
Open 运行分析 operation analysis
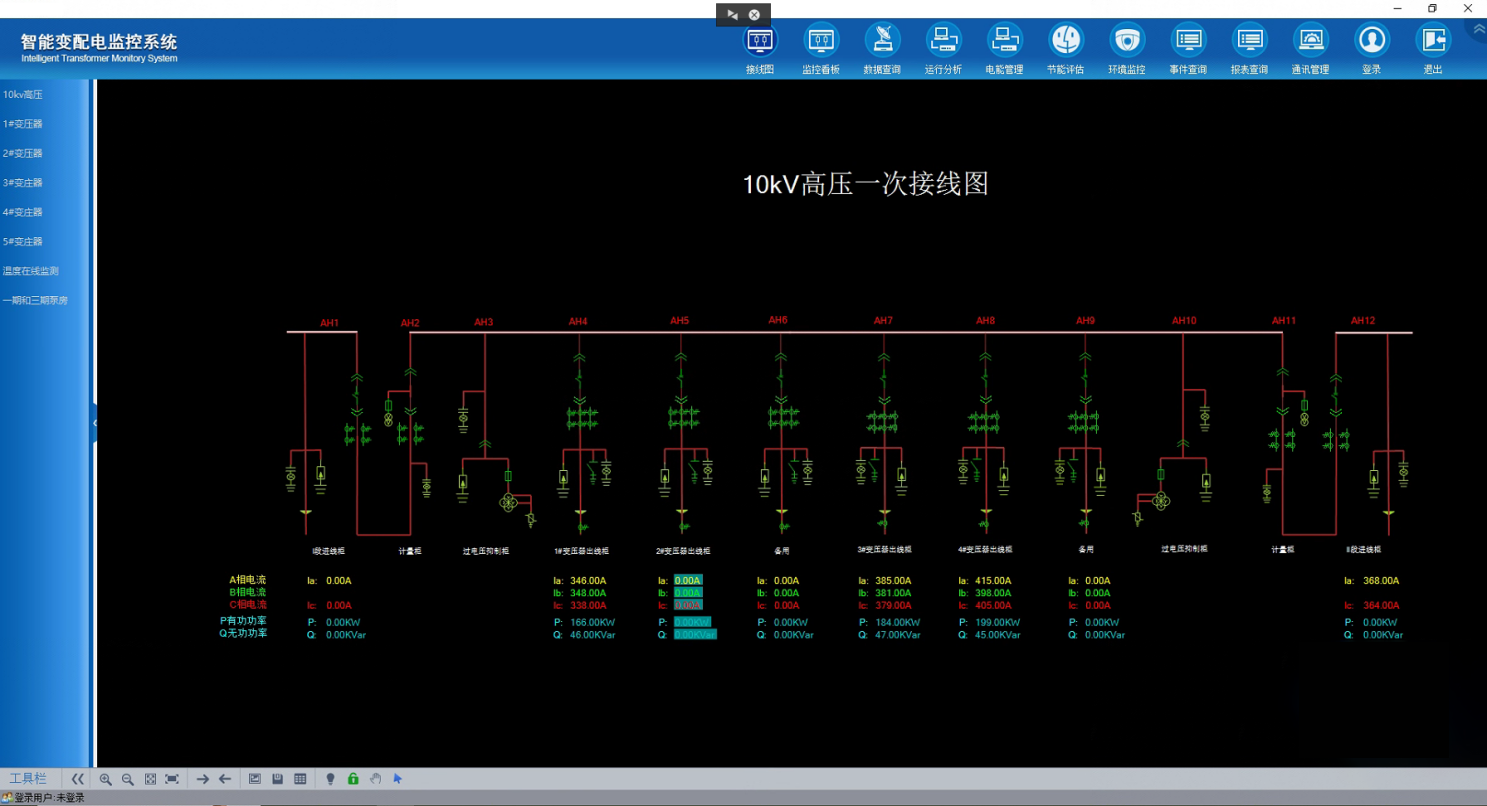[943, 49]
